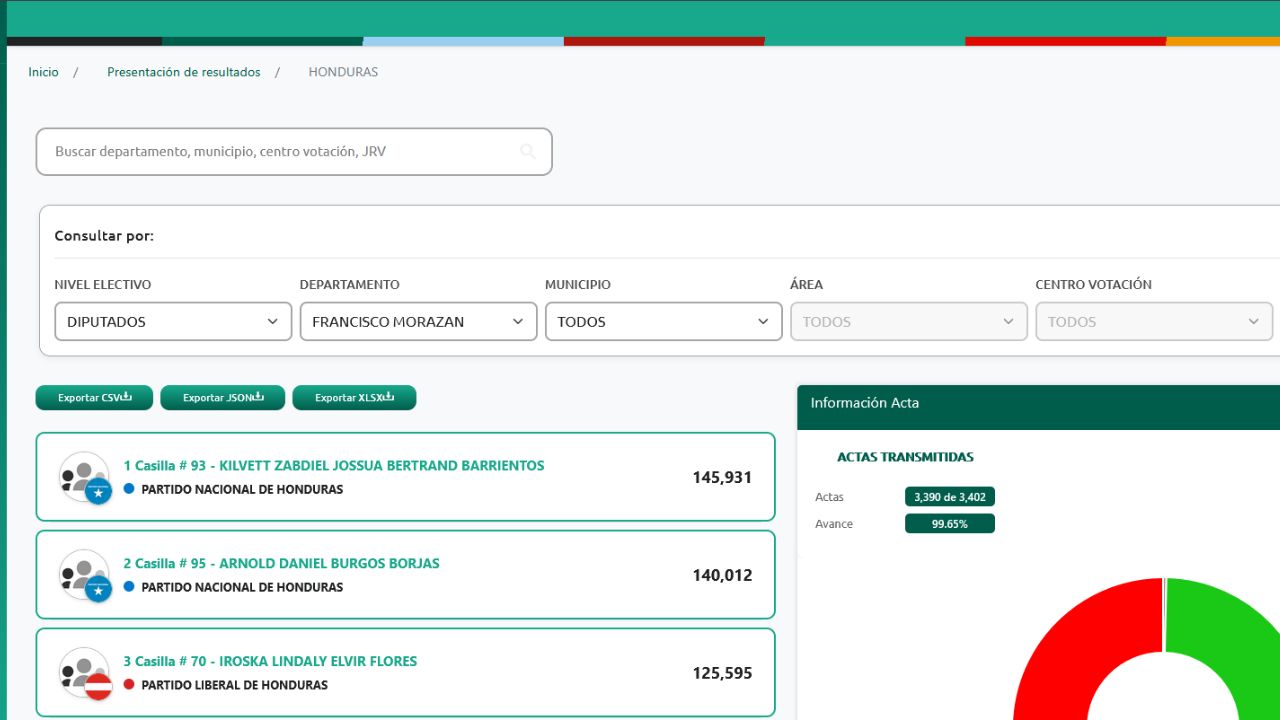Click the search magnifier icon
Viewport: 1280px width, 720px height.
pyautogui.click(x=528, y=152)
